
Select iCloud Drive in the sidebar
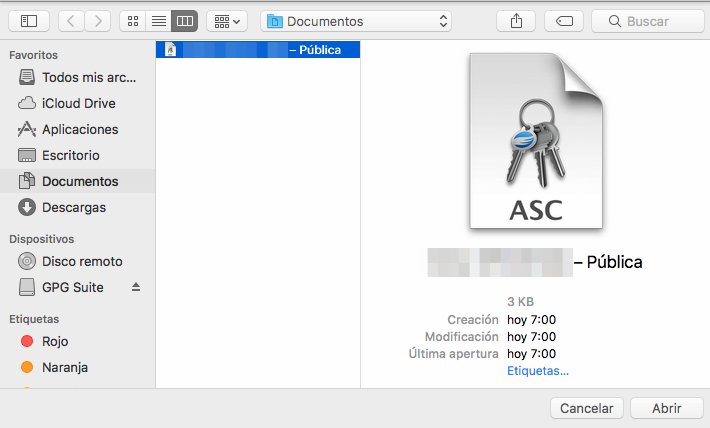pyautogui.click(x=77, y=103)
